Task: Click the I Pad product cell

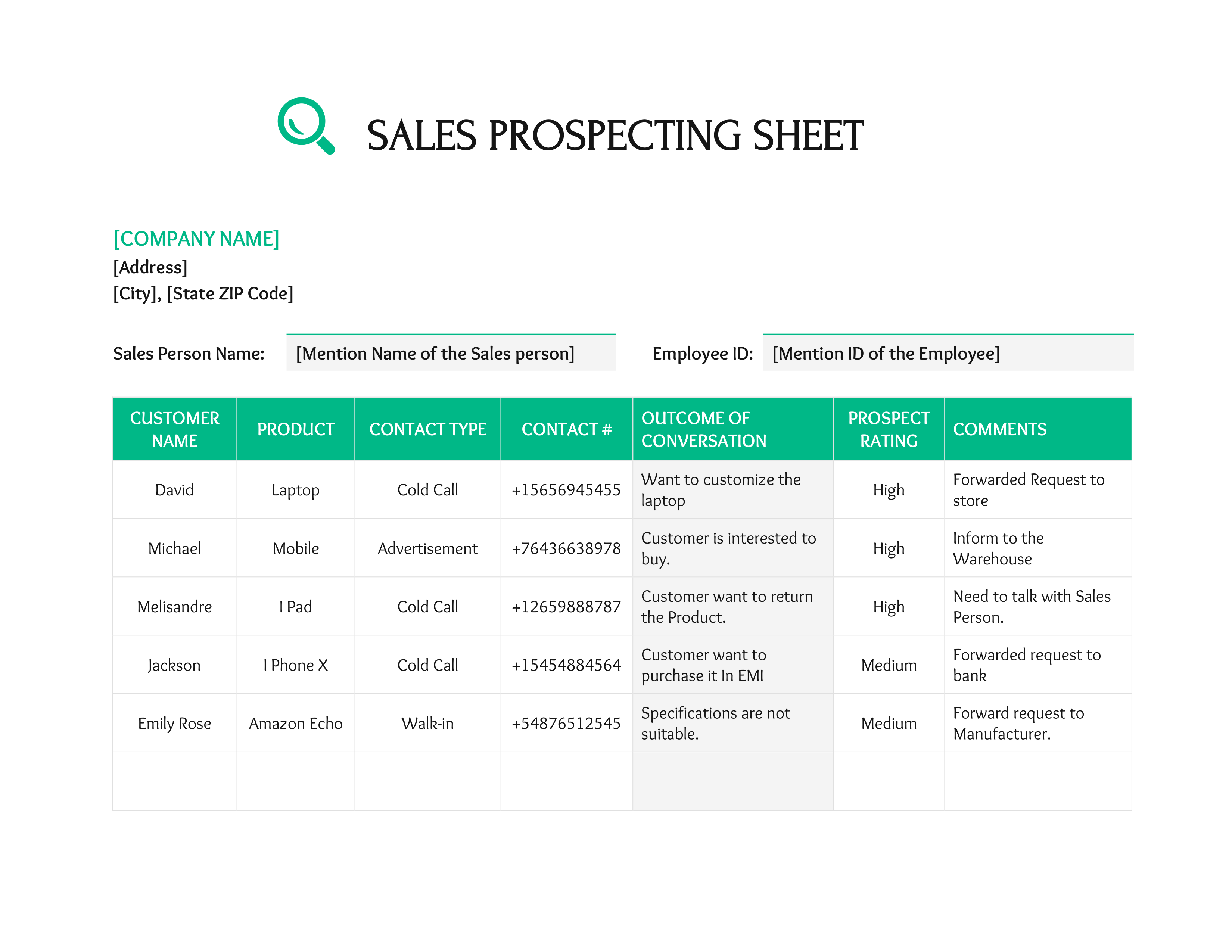Action: tap(296, 606)
